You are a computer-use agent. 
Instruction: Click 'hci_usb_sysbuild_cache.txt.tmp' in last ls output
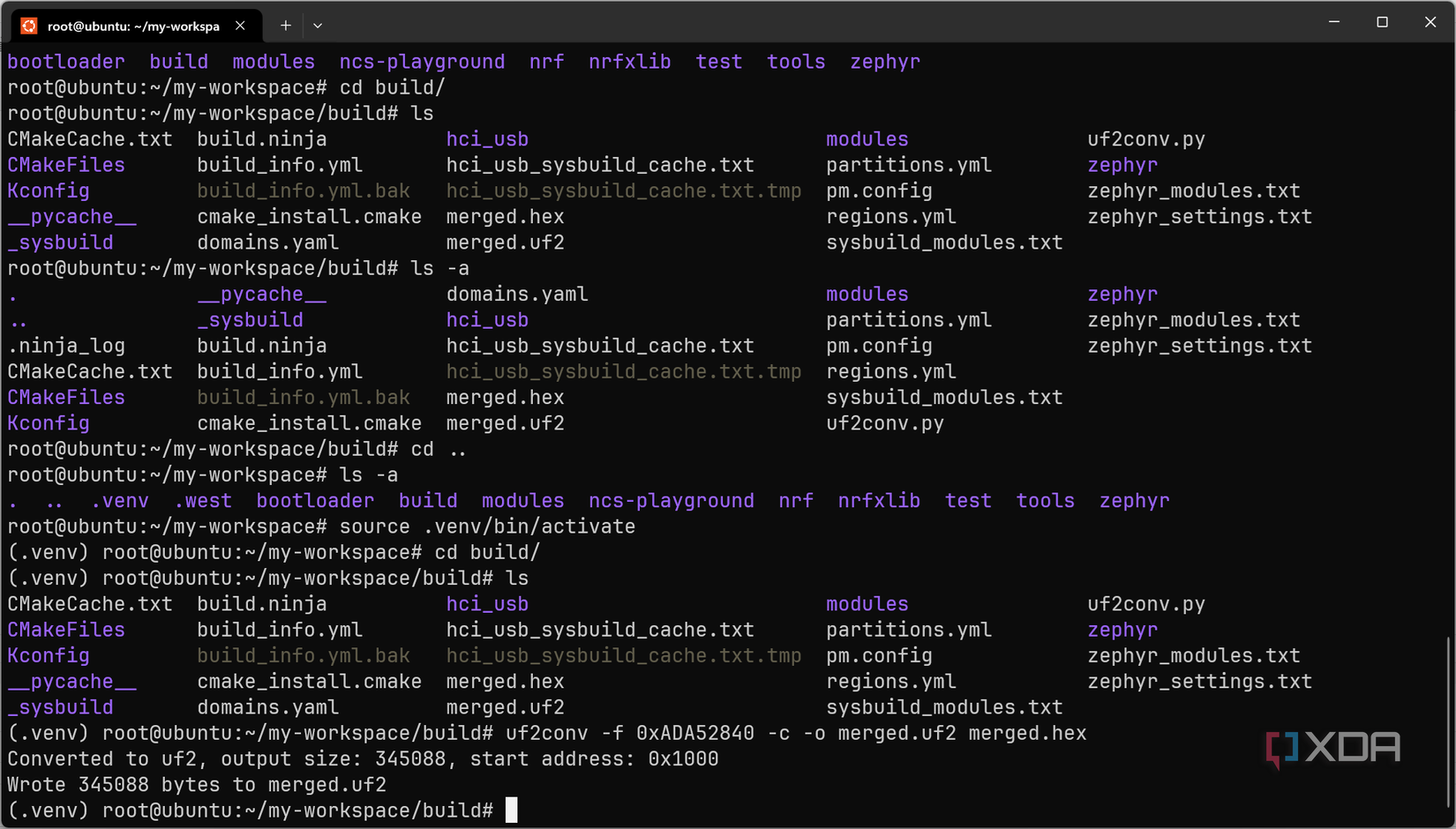pos(624,656)
